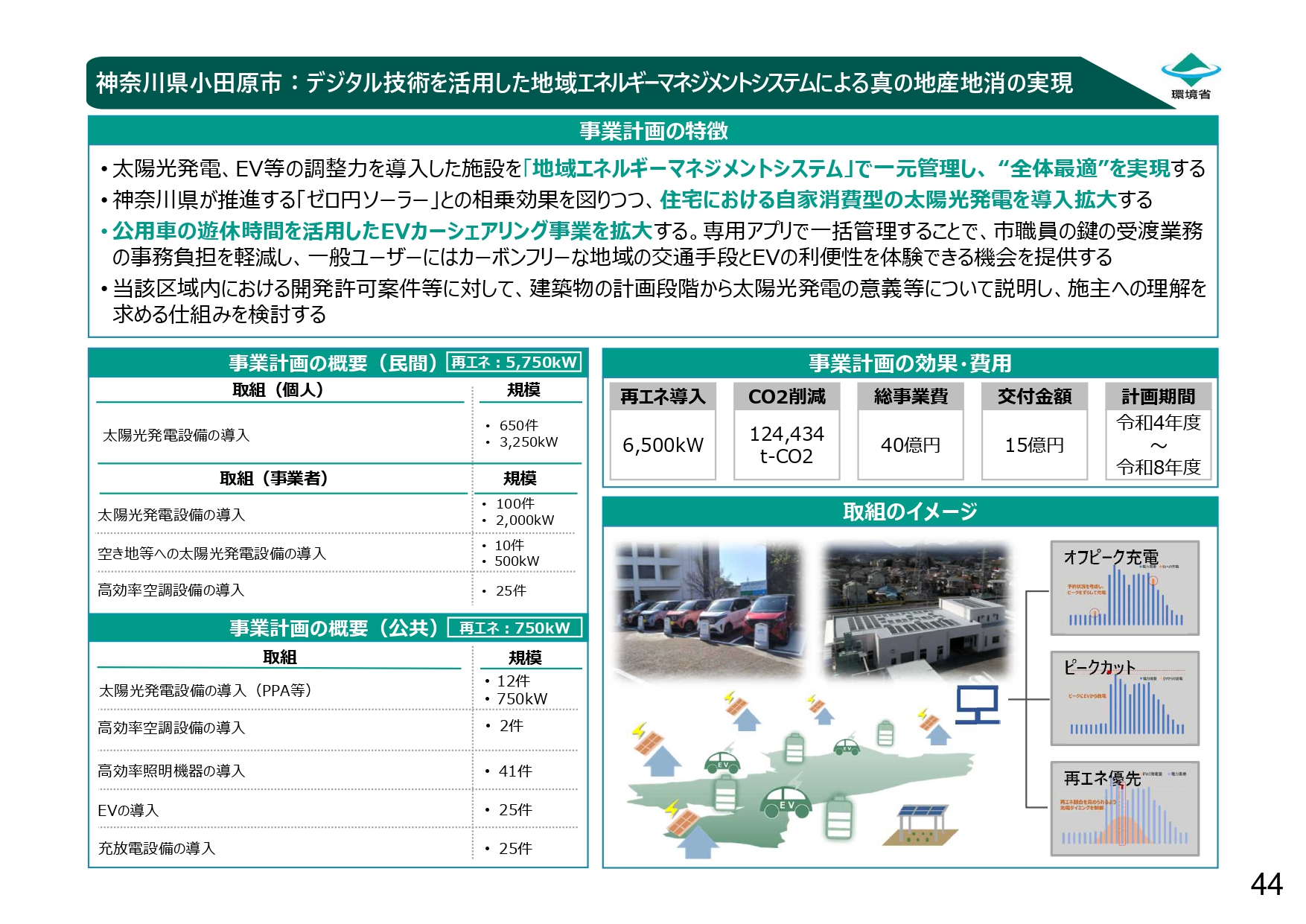This screenshot has width=1306, height=924.
Task: Click the 6,500kW value
Action: click(x=663, y=445)
